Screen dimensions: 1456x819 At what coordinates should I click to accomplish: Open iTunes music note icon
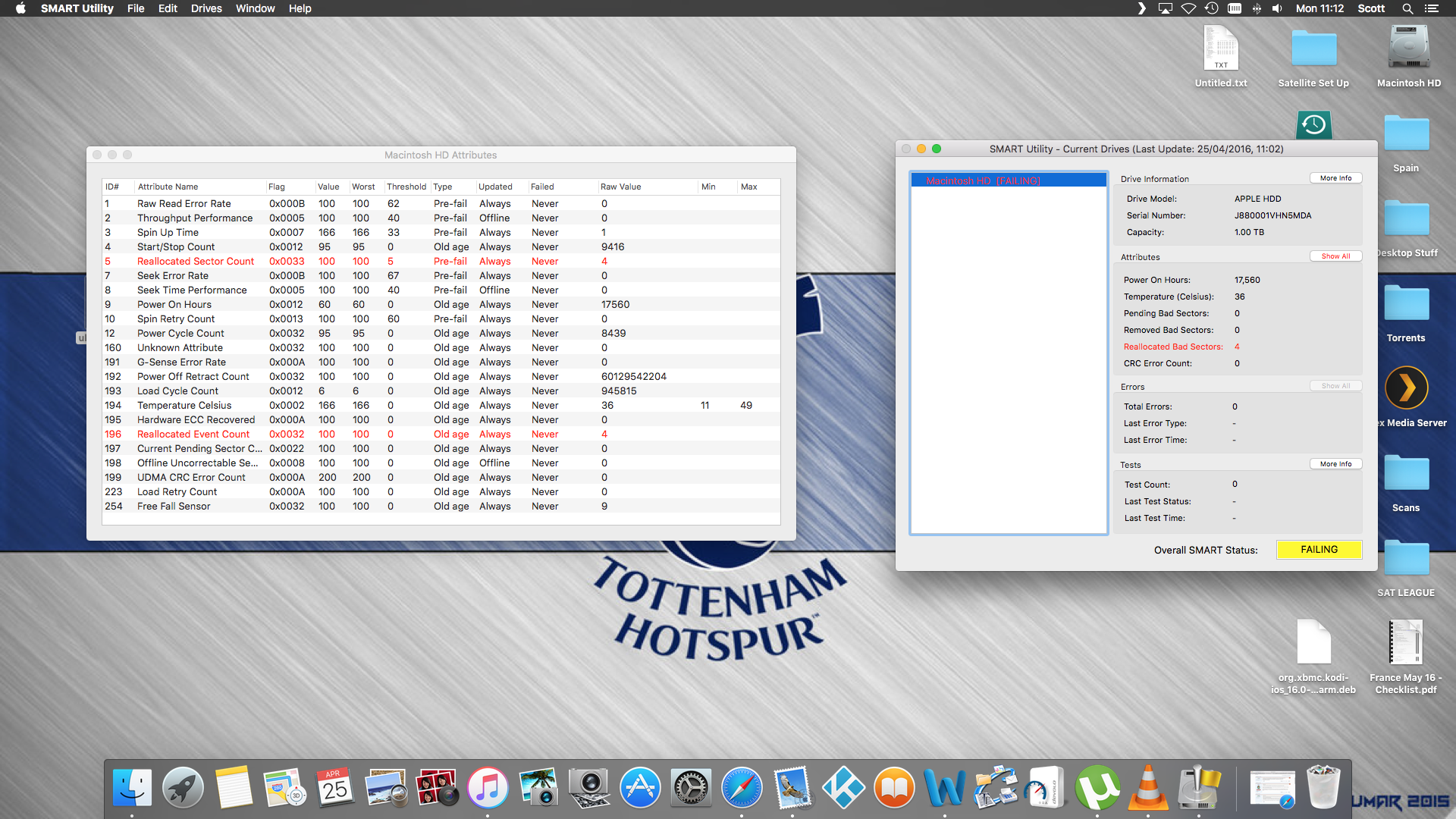[488, 788]
